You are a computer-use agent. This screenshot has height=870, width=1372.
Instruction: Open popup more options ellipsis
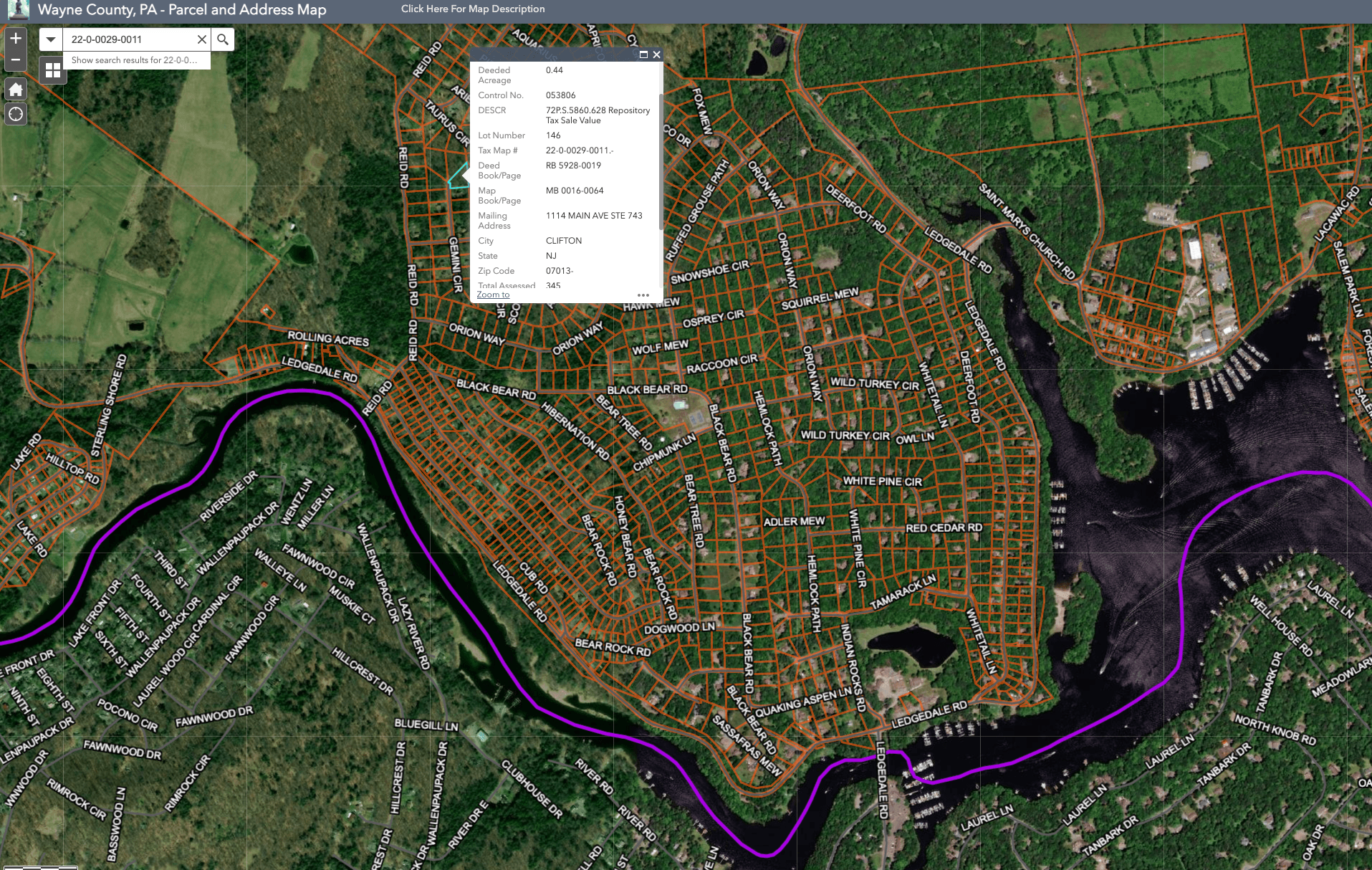point(643,295)
